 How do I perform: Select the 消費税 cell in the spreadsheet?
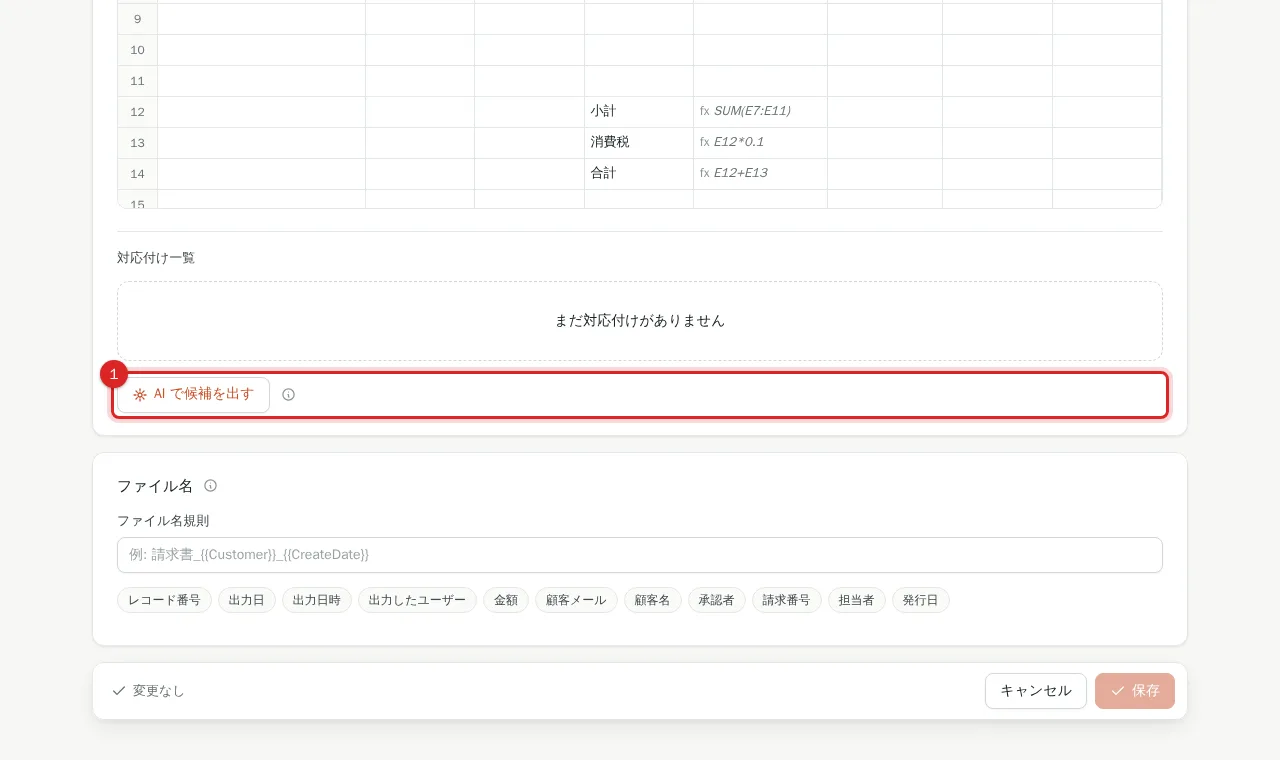[x=639, y=143]
